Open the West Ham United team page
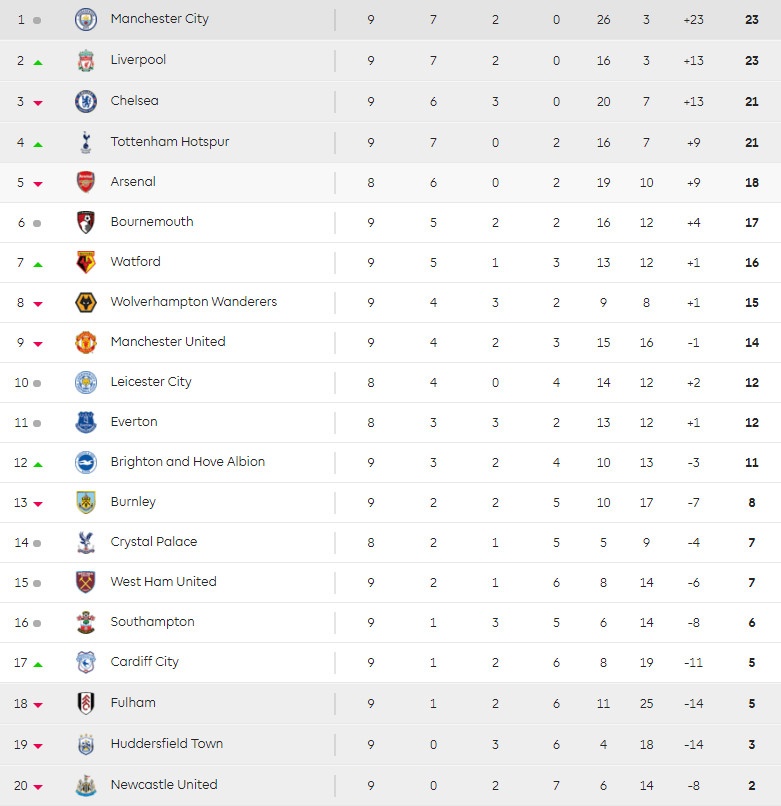Screen dimensions: 781x806 click(x=163, y=582)
